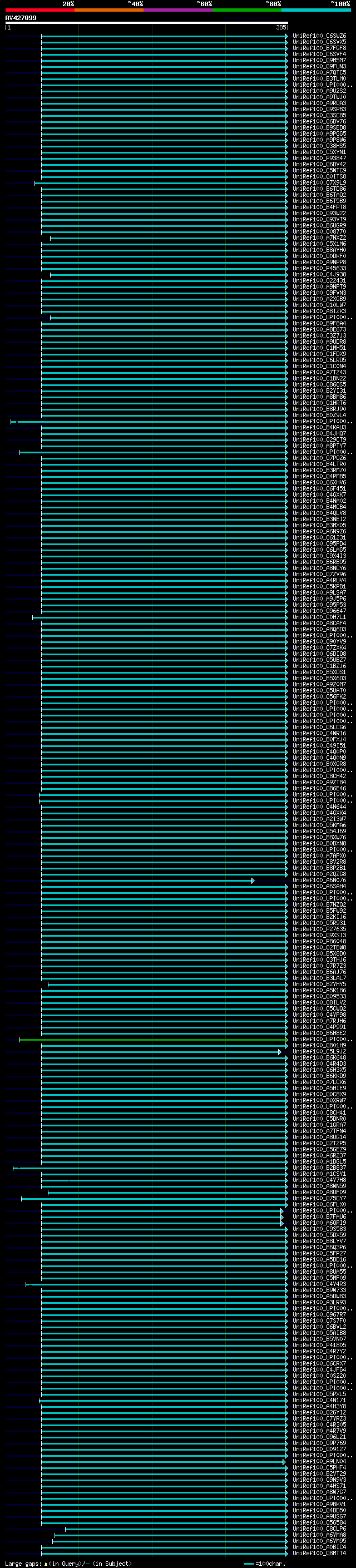356x1568 pixels.
Task: Click the query name AV427099
Action: tap(21, 18)
